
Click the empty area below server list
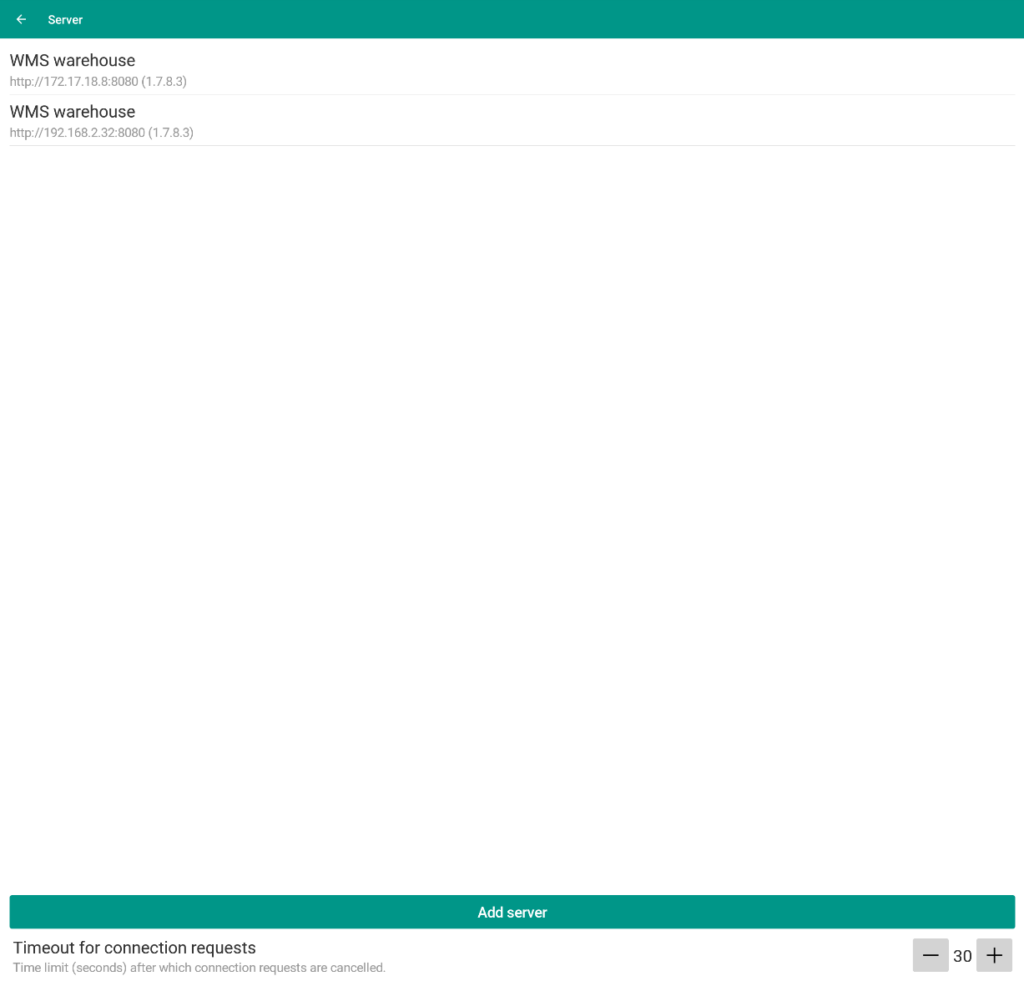512,500
